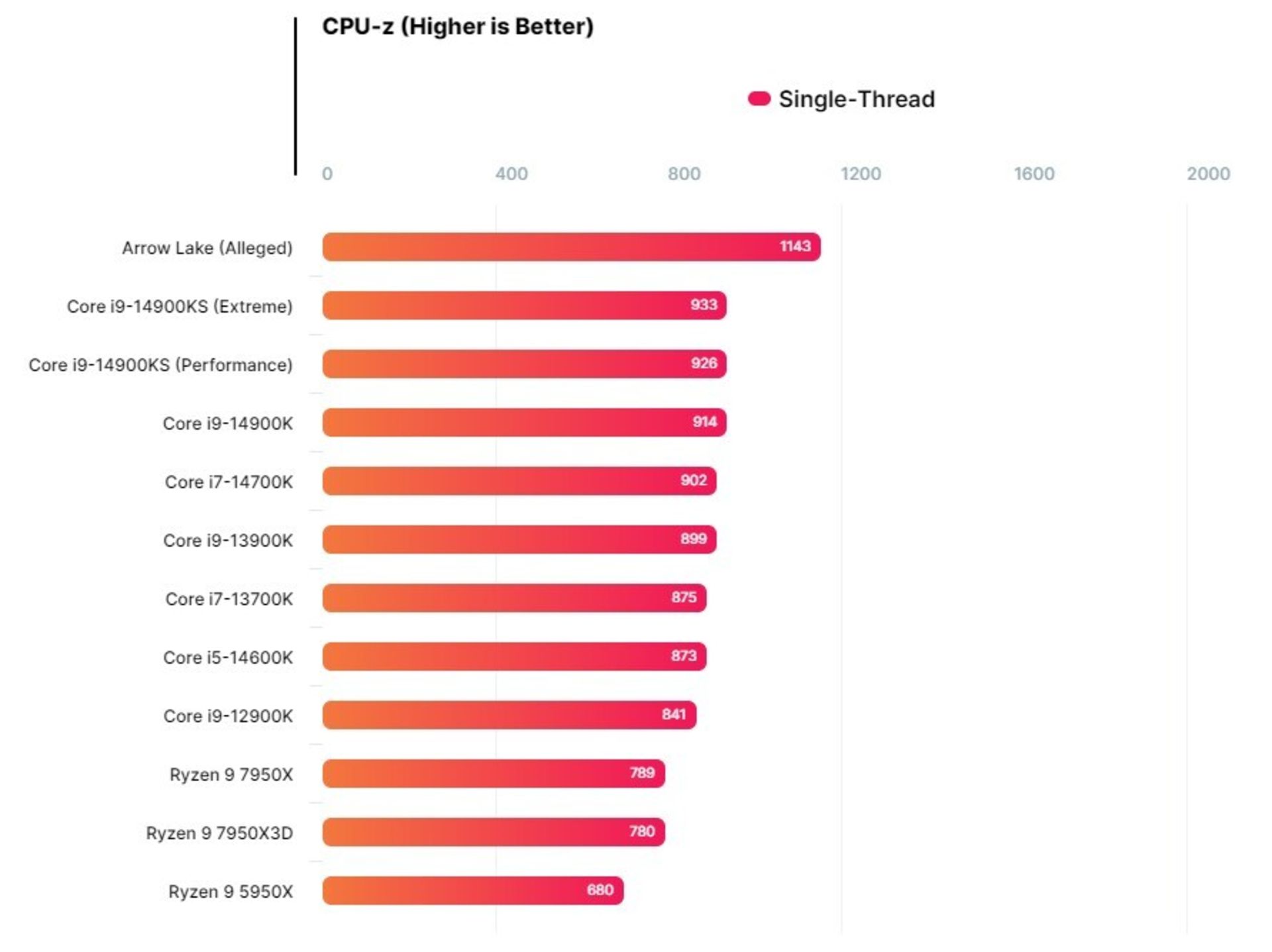
Task: Click the Core i5-14600K bar
Action: [514, 657]
